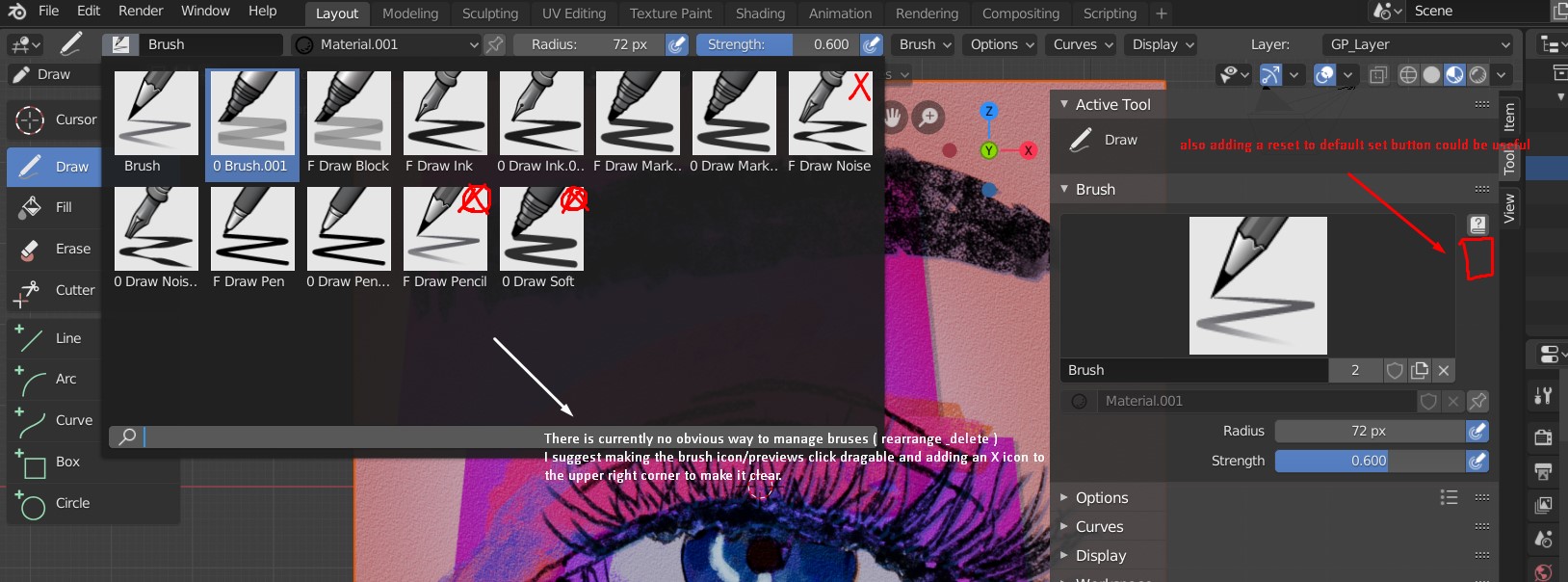Open the Brush settings dropdown in header
The width and height of the screenshot is (1568, 582).
click(x=925, y=44)
